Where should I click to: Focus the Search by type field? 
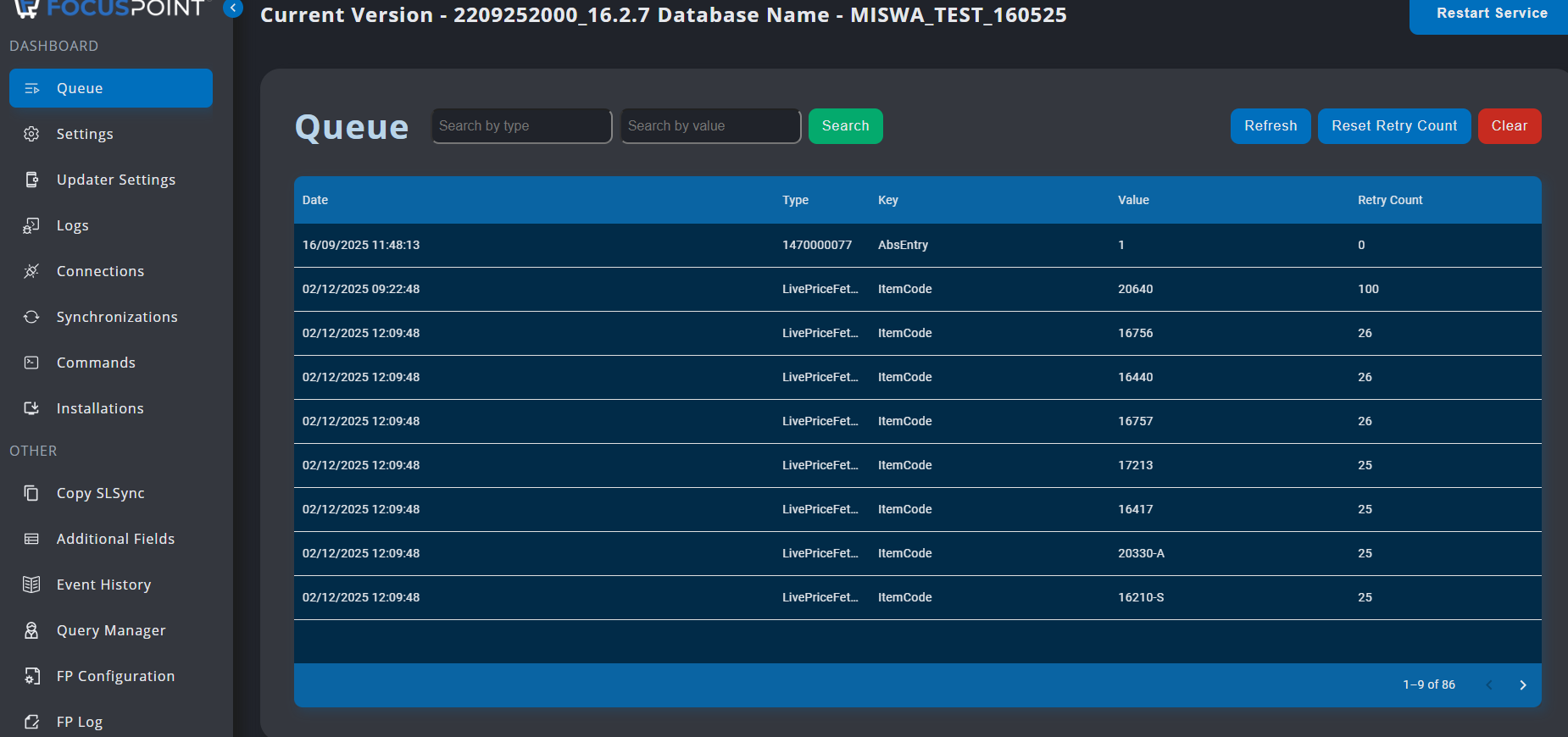point(521,126)
